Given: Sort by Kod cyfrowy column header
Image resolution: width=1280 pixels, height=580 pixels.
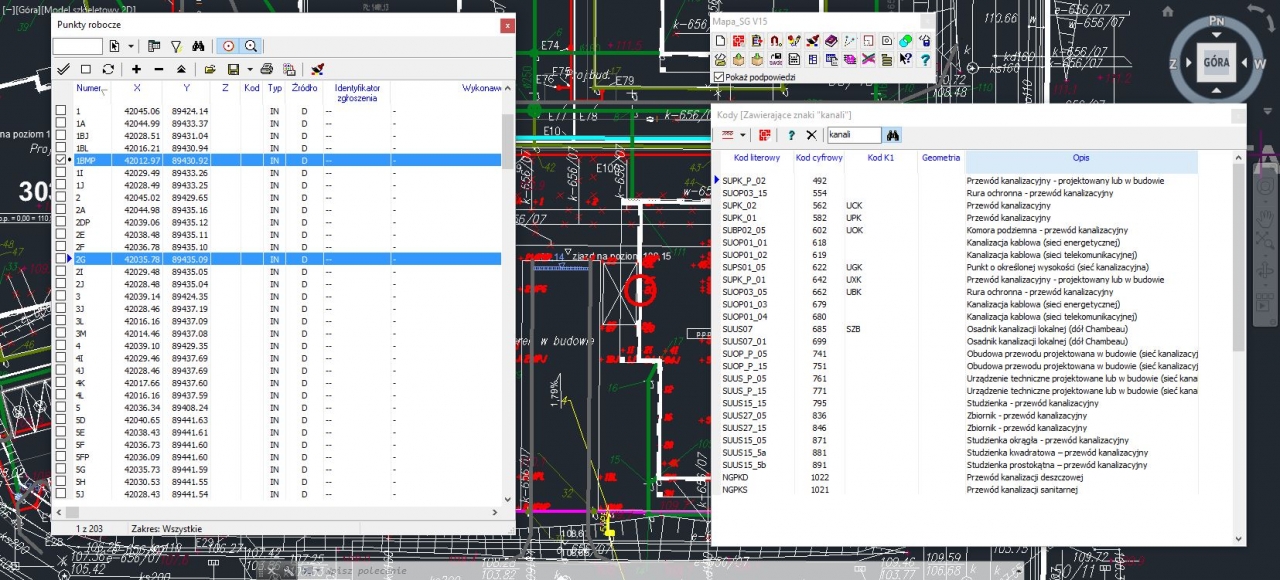Looking at the screenshot, I should coord(818,158).
